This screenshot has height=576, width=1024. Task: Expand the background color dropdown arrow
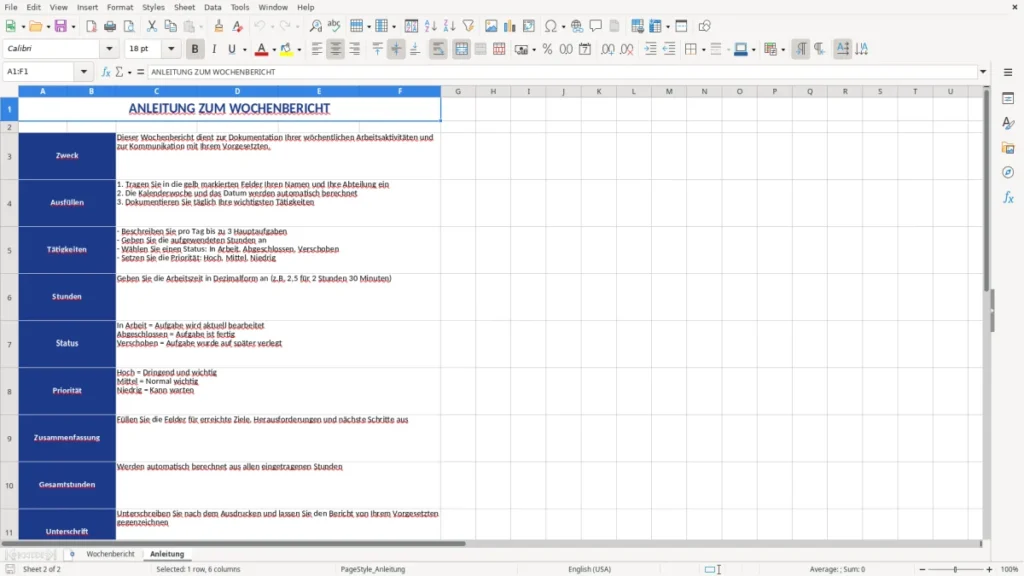(299, 50)
